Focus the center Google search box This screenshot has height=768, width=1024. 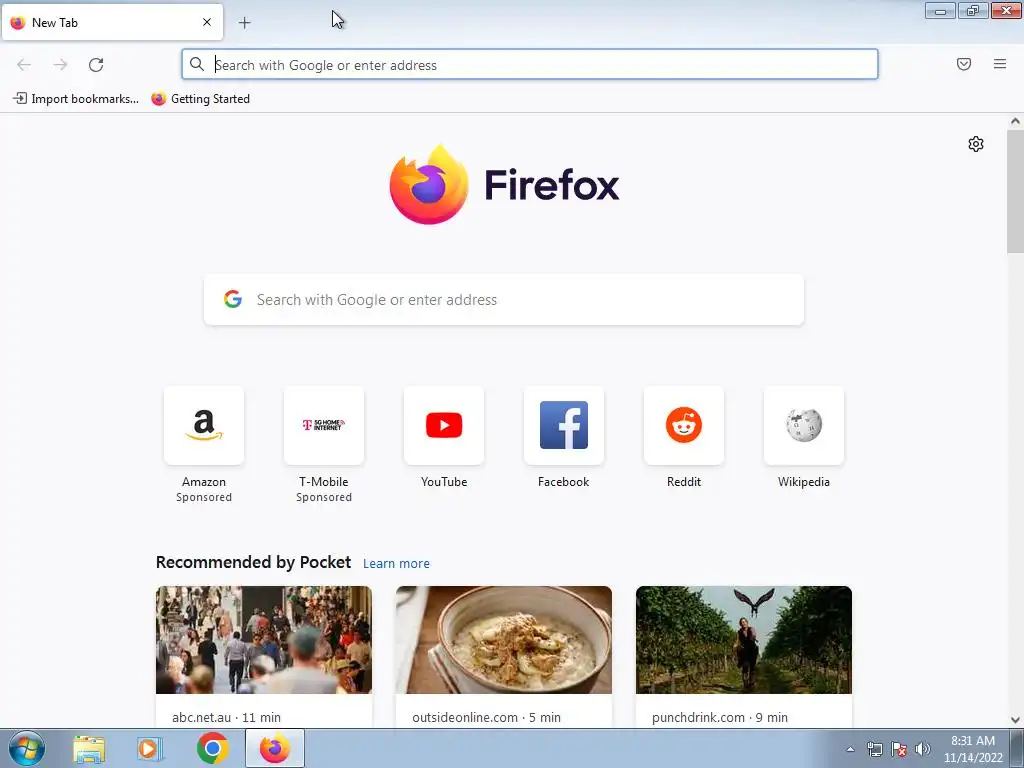click(x=504, y=300)
